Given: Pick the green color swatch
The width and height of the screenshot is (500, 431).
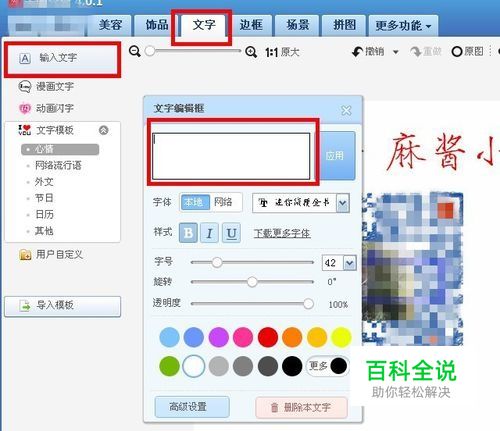Looking at the screenshot, I should coord(169,366).
